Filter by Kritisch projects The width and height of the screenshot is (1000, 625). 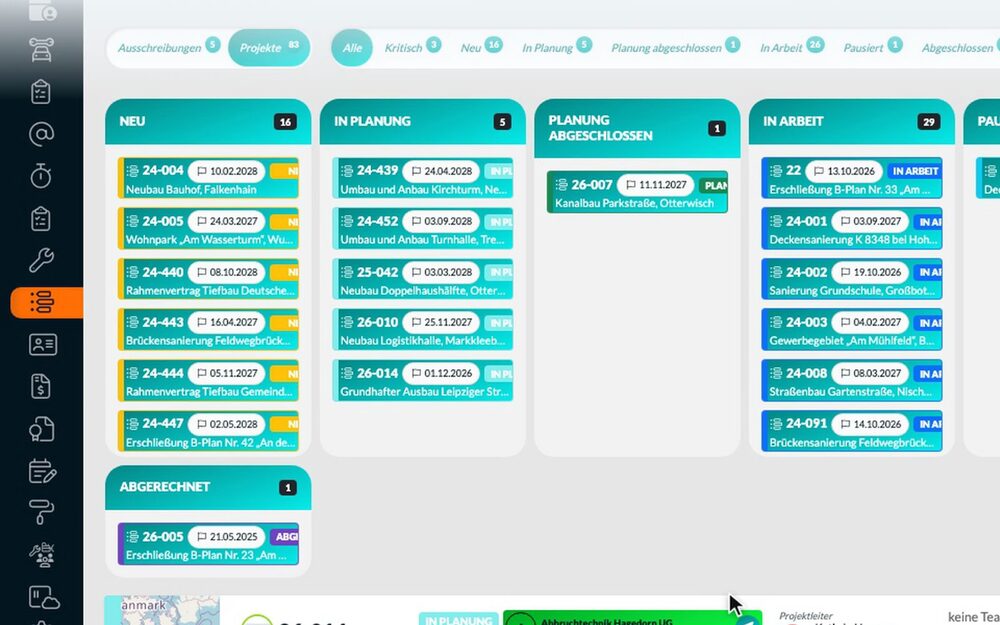click(412, 48)
